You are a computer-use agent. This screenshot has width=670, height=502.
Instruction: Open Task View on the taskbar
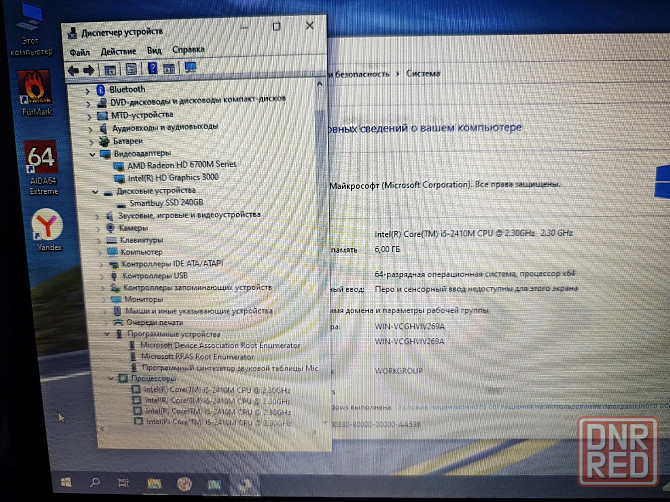(123, 483)
